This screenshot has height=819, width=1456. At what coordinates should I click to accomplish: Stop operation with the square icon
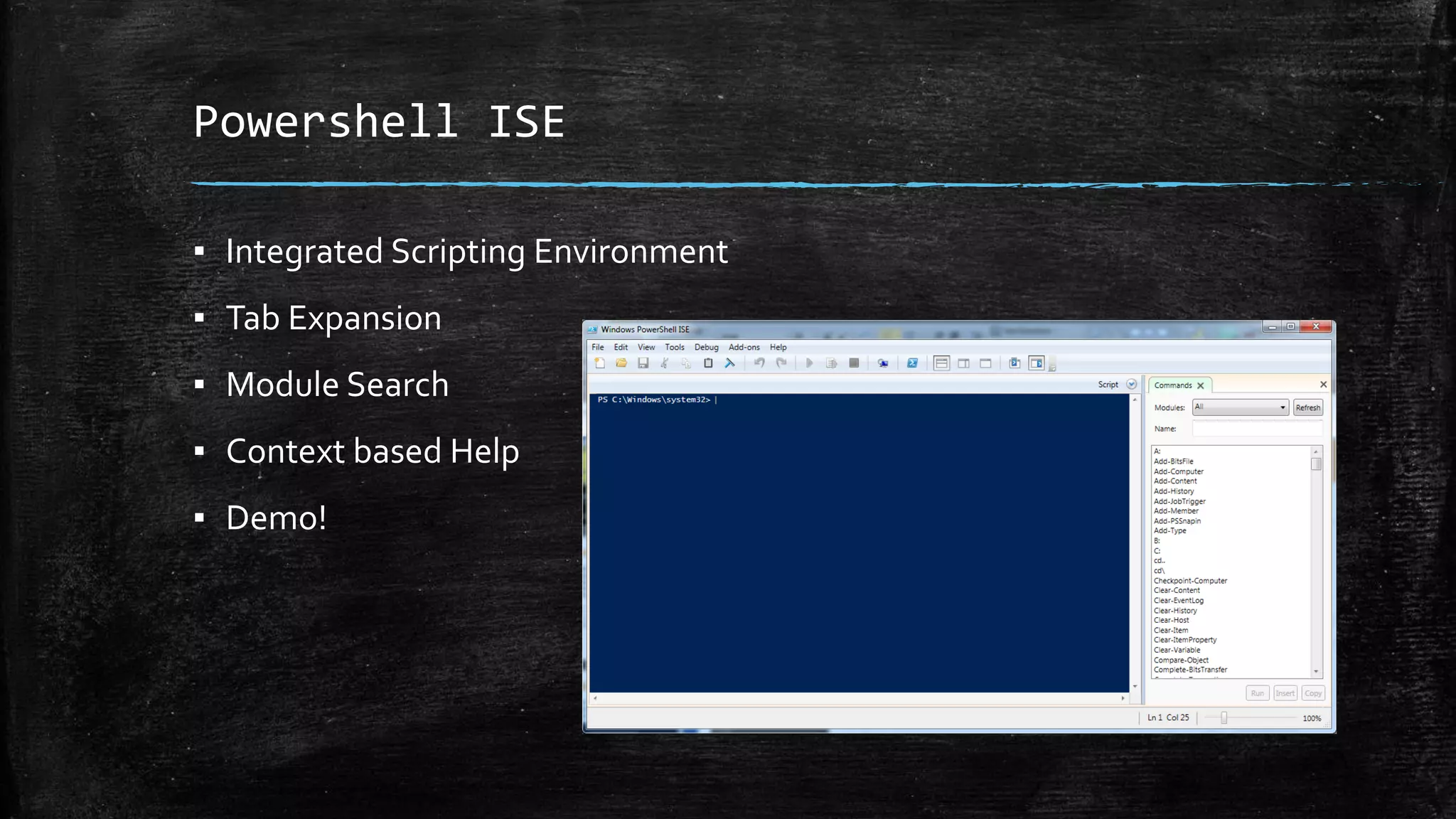pos(854,363)
